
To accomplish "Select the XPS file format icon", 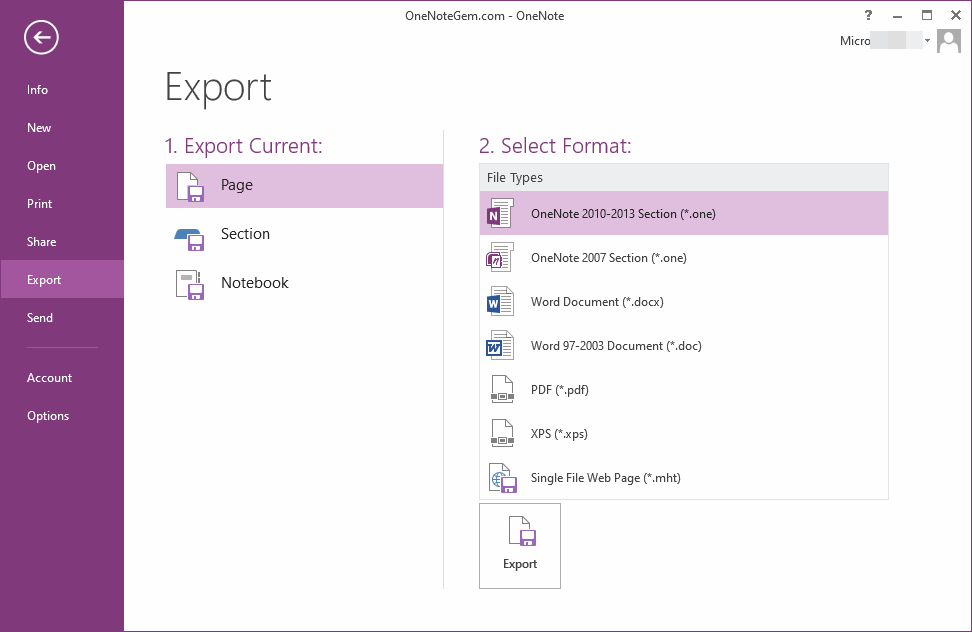I will (501, 433).
